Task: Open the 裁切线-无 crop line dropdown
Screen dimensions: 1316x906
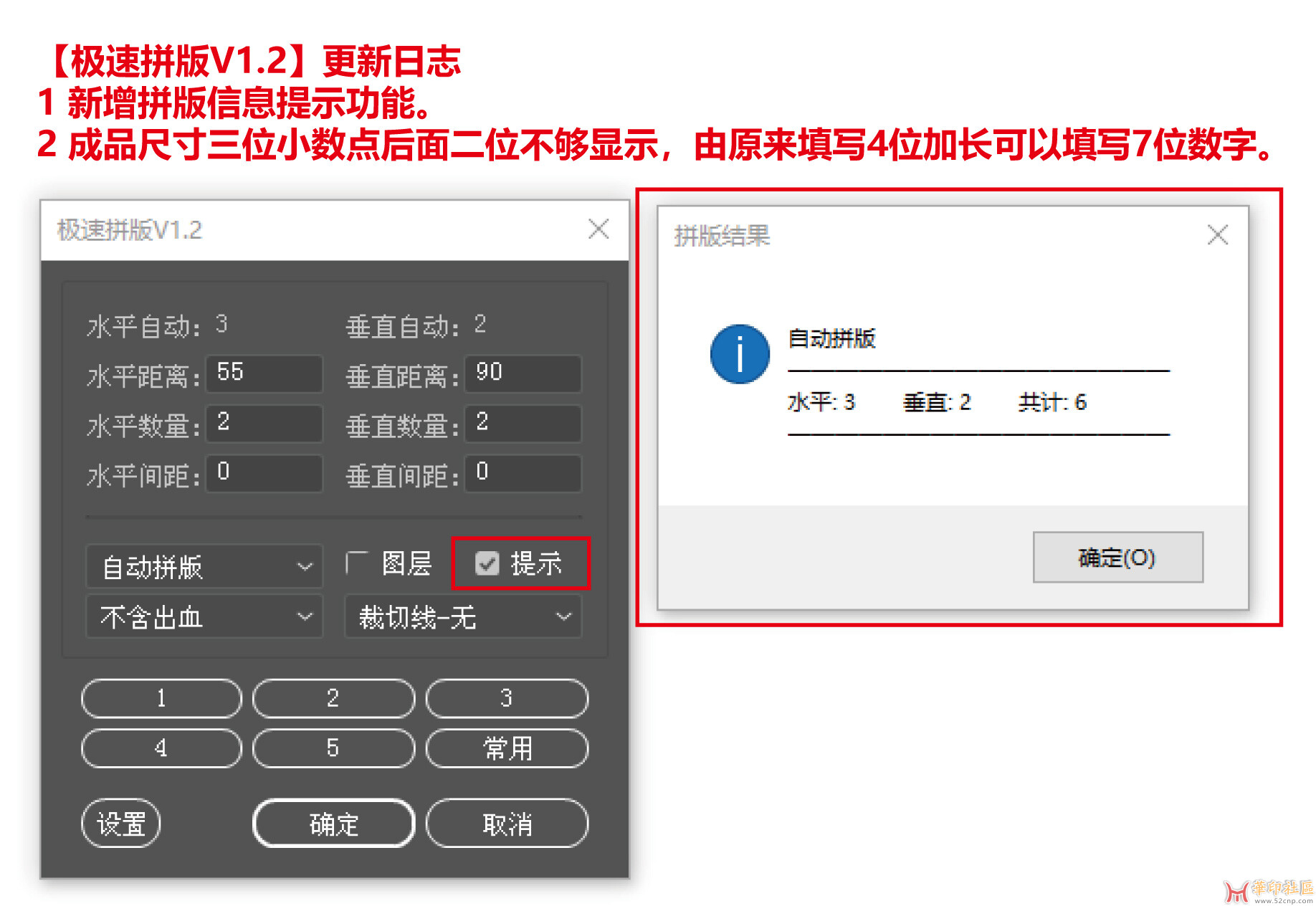Action: click(x=463, y=616)
